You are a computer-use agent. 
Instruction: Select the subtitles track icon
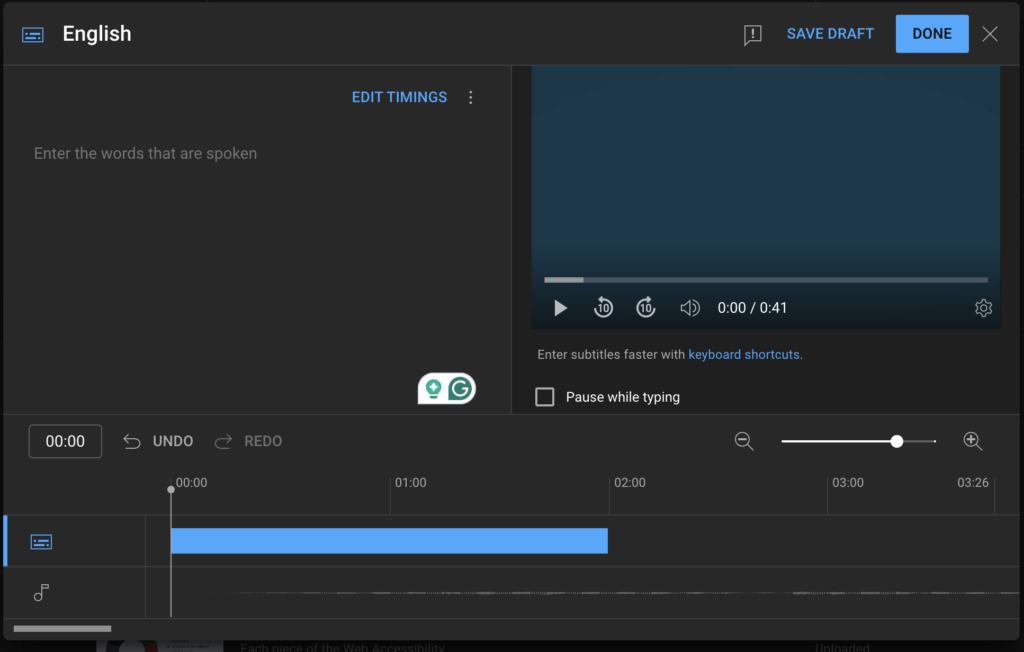click(41, 541)
